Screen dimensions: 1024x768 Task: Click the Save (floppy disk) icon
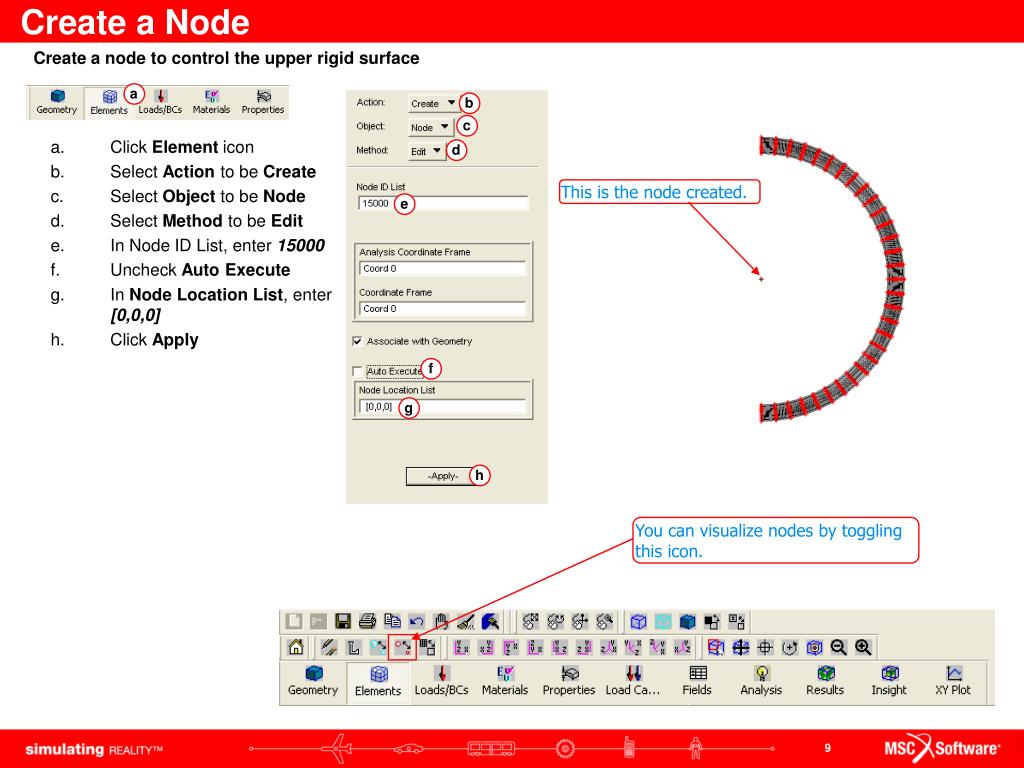343,621
